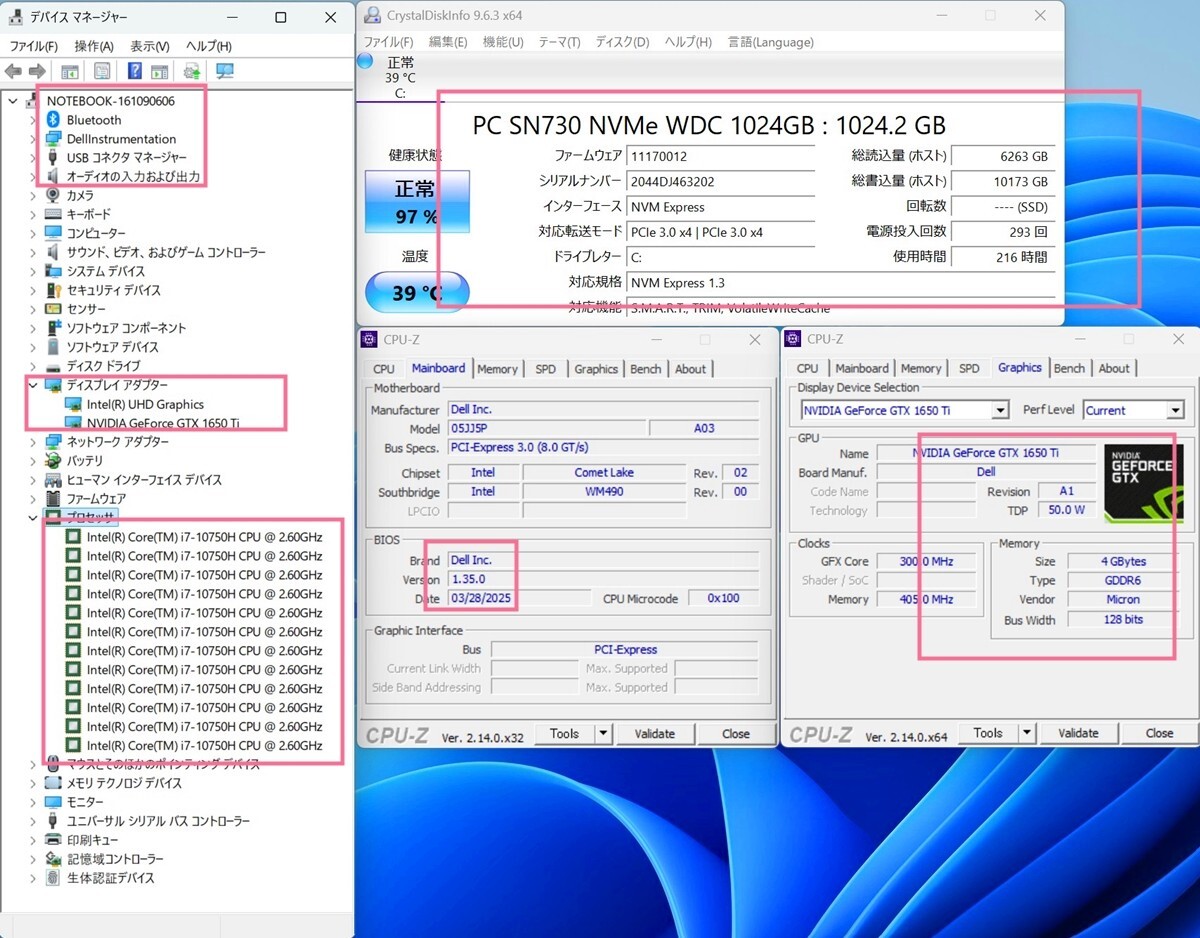This screenshot has width=1200, height=938.
Task: Select the Bluetooth icon in the device tree
Action: pos(53,120)
